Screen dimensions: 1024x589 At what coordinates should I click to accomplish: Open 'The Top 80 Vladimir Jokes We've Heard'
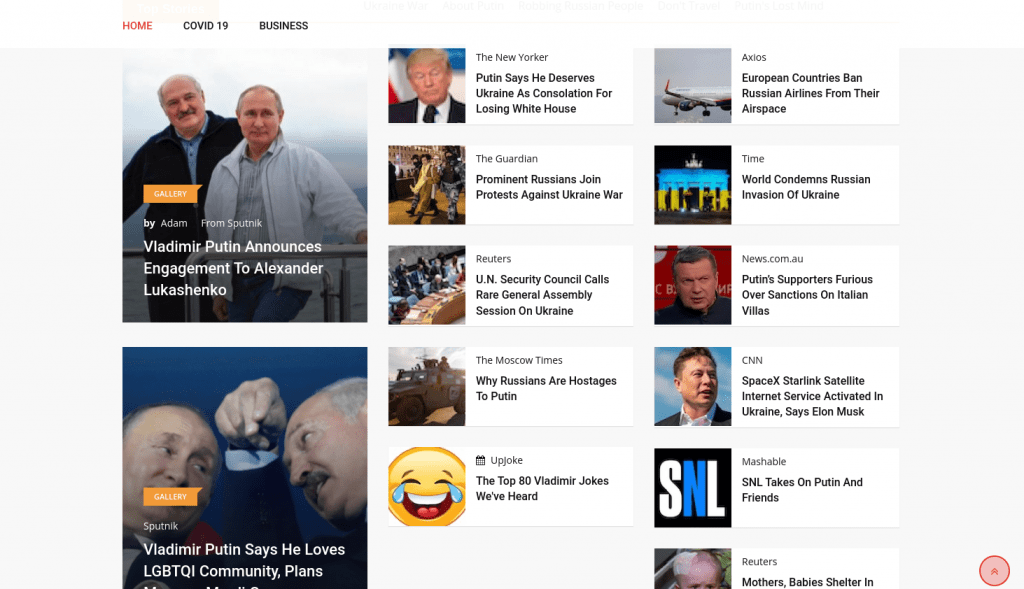click(542, 488)
